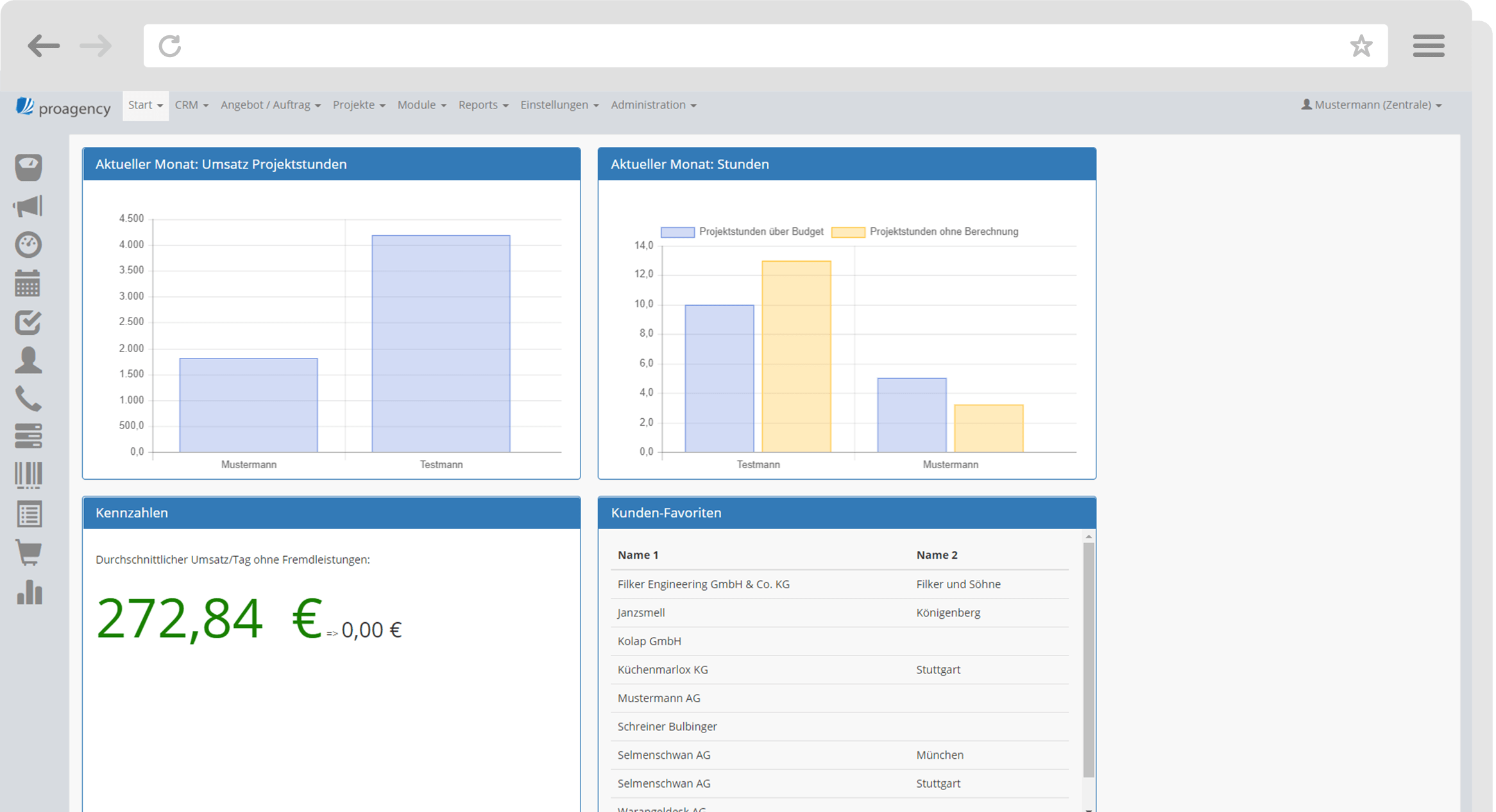Toggle Projektstunden ohne Berechnung legend entry

[x=925, y=232]
